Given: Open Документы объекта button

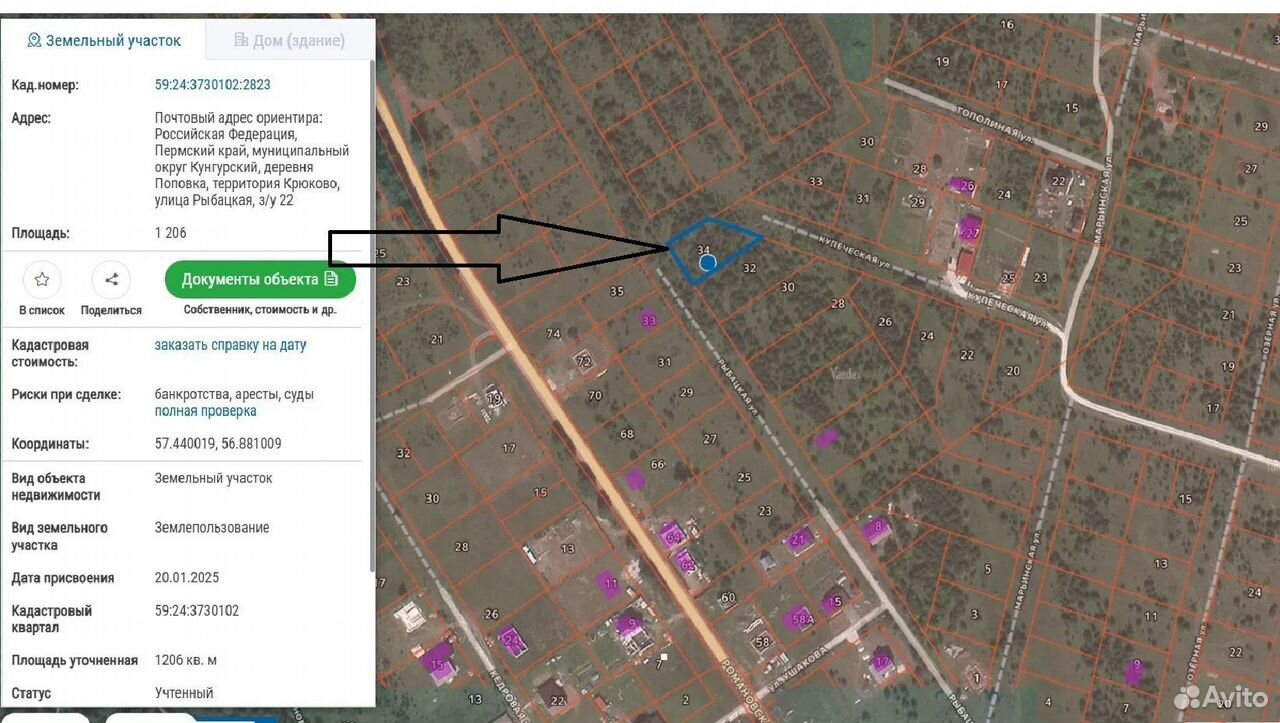Looking at the screenshot, I should (260, 279).
